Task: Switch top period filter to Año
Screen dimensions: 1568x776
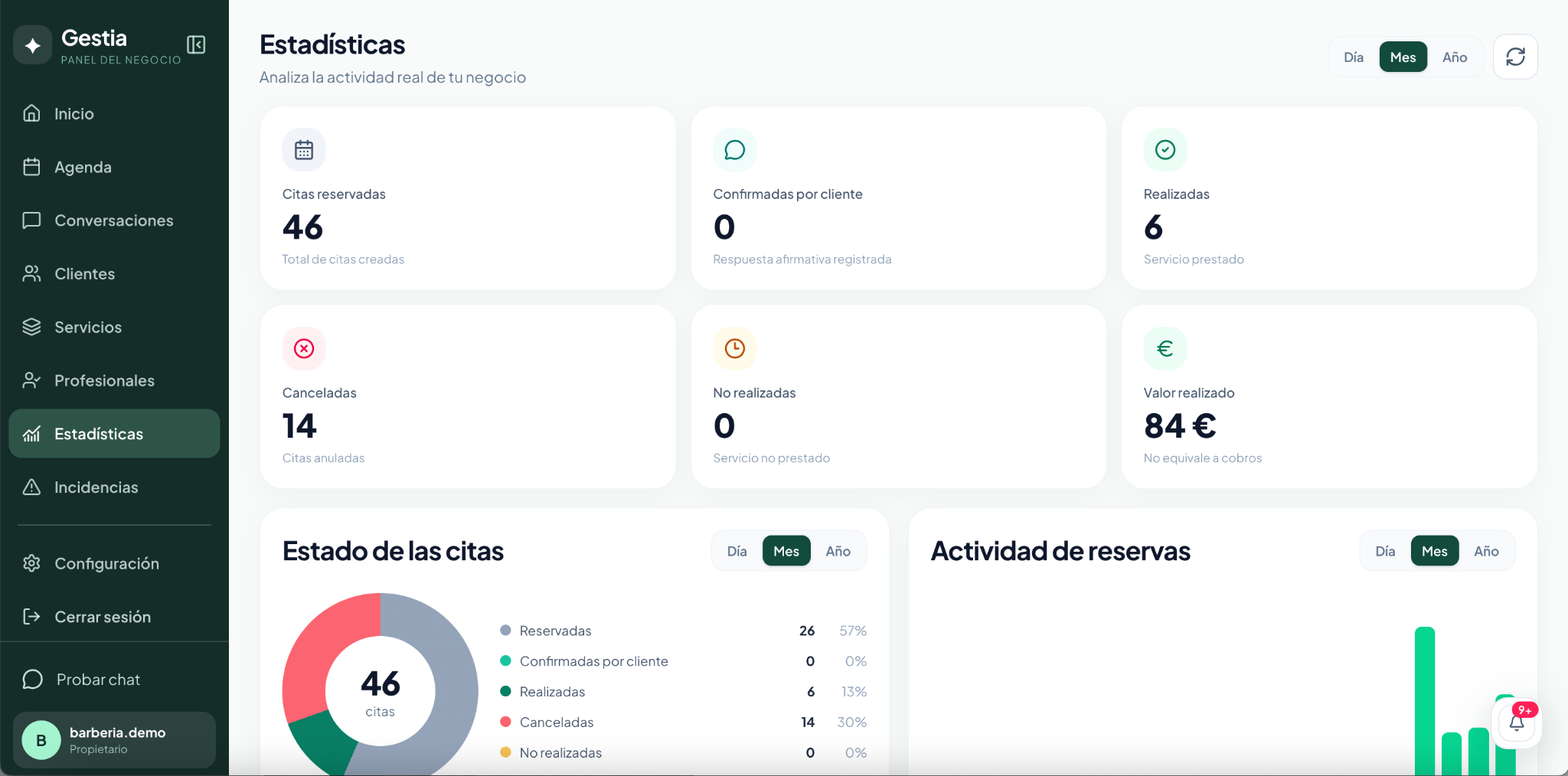Action: point(1455,57)
